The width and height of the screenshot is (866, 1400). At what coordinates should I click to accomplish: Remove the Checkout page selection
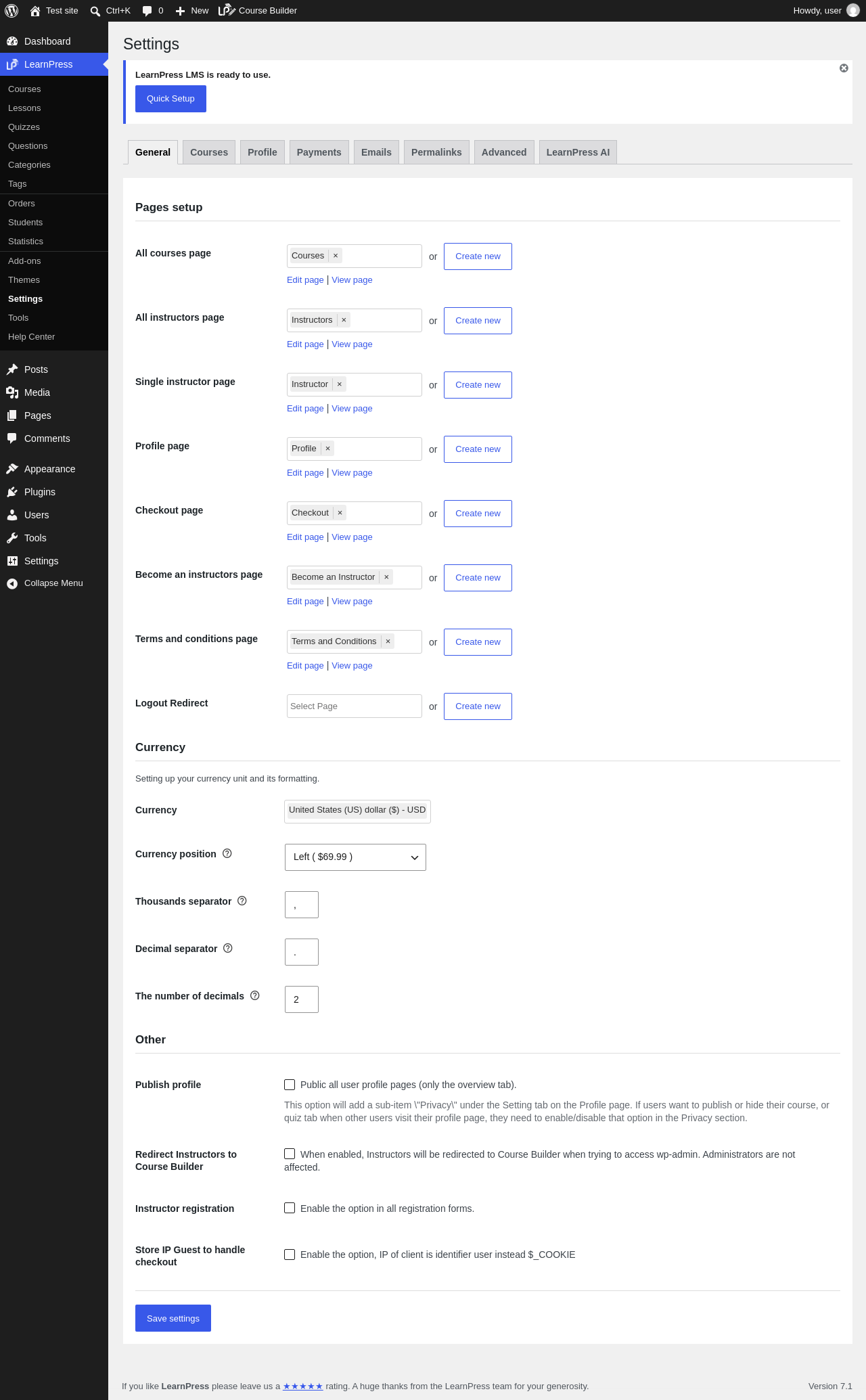[340, 513]
